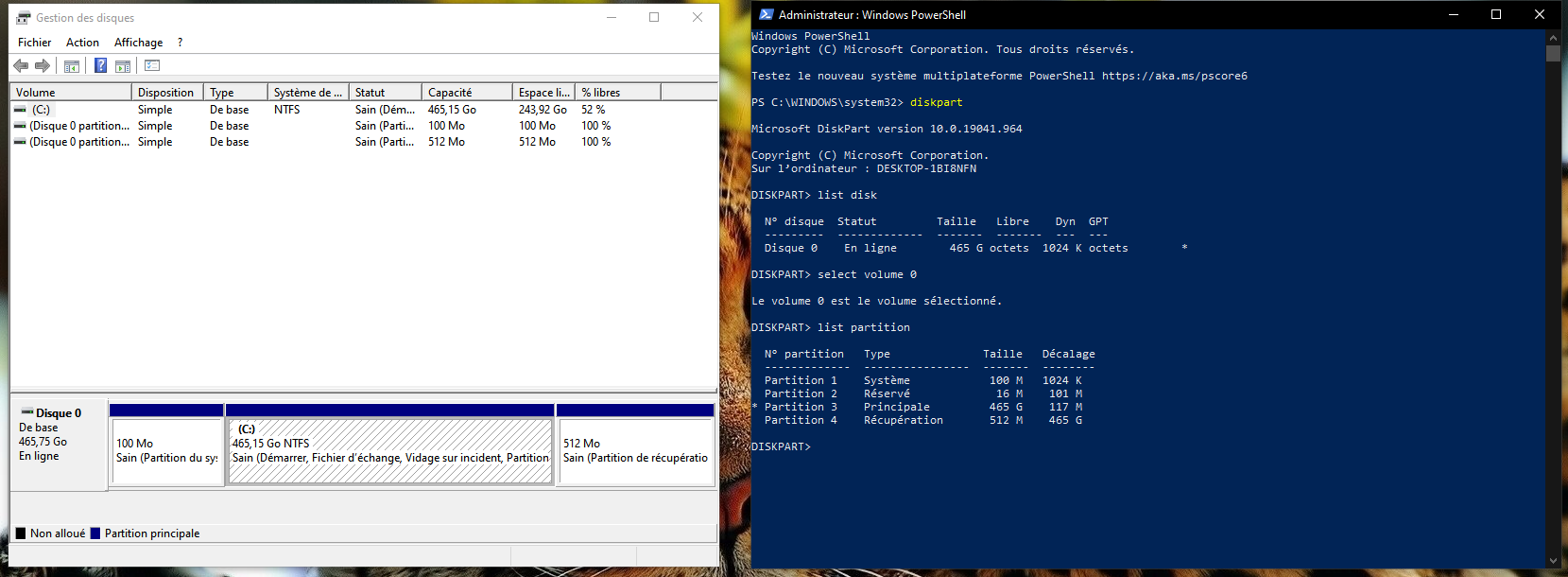This screenshot has width=1568, height=577.
Task: Click the black Non alloué legend swatch
Action: coord(21,533)
